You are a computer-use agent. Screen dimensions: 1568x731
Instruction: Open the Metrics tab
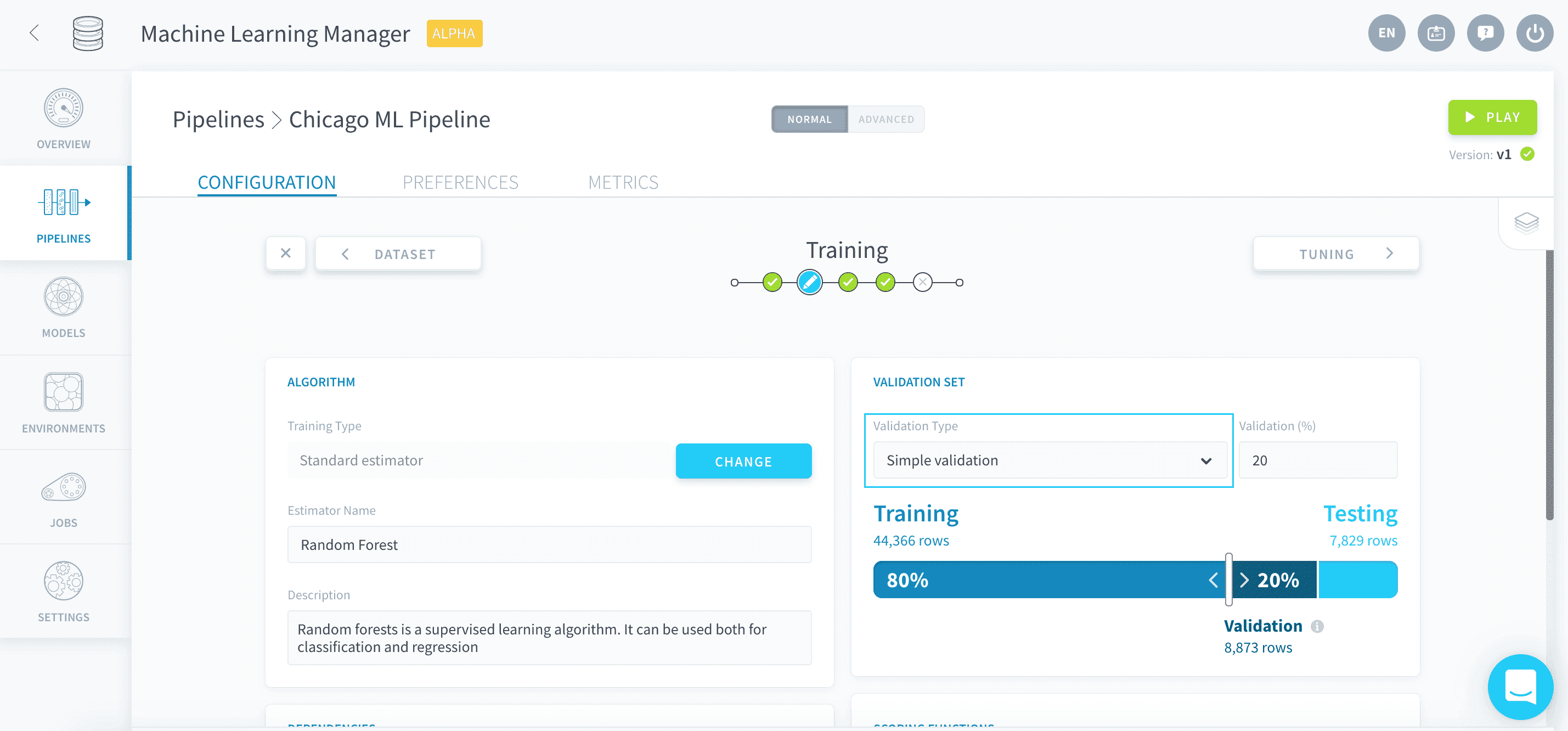(x=623, y=182)
